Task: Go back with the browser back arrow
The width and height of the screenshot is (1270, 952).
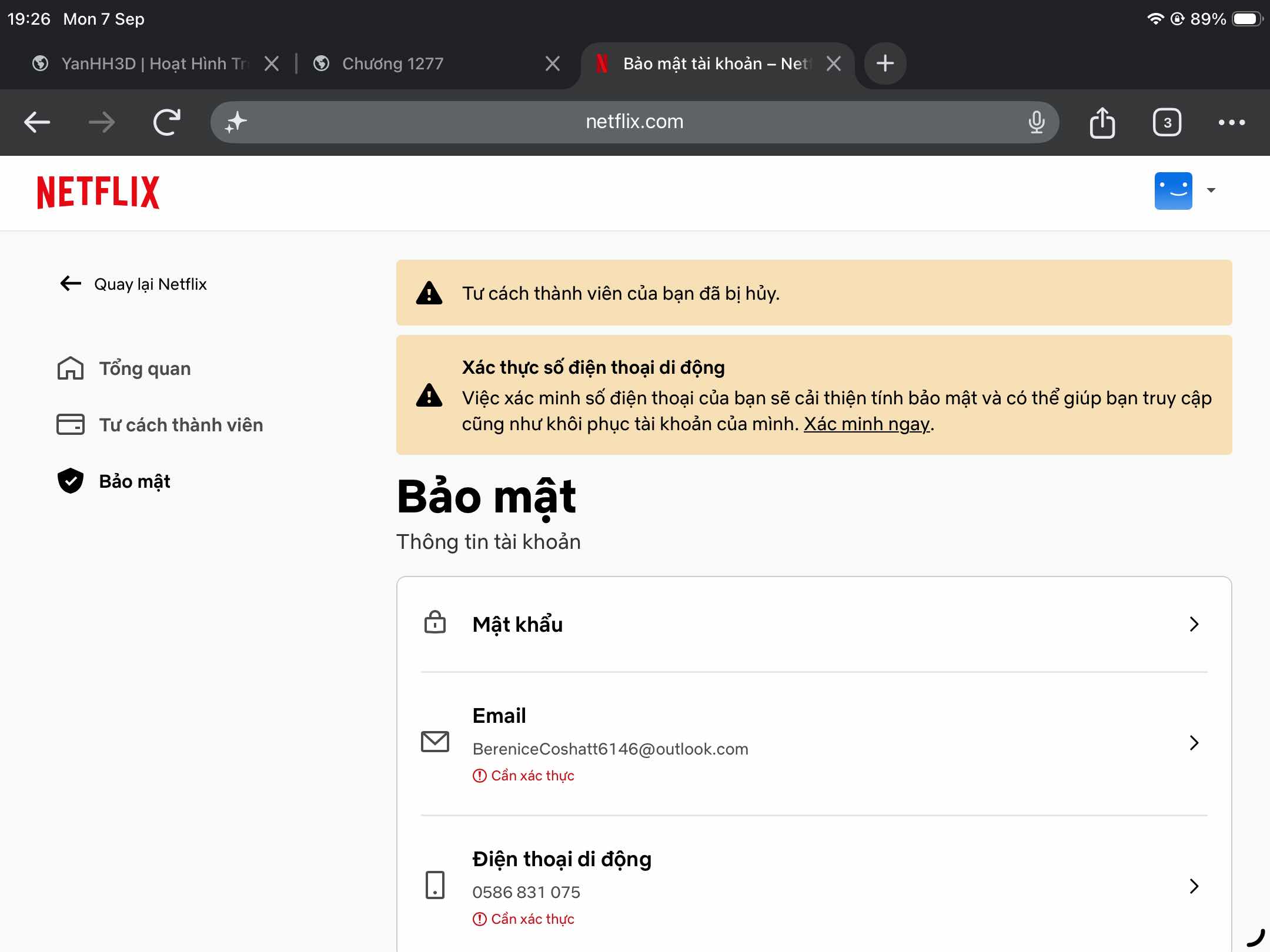Action: 37,122
